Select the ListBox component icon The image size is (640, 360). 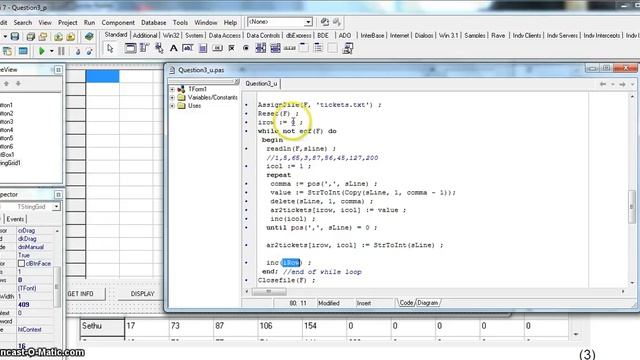pyautogui.click(x=260, y=49)
